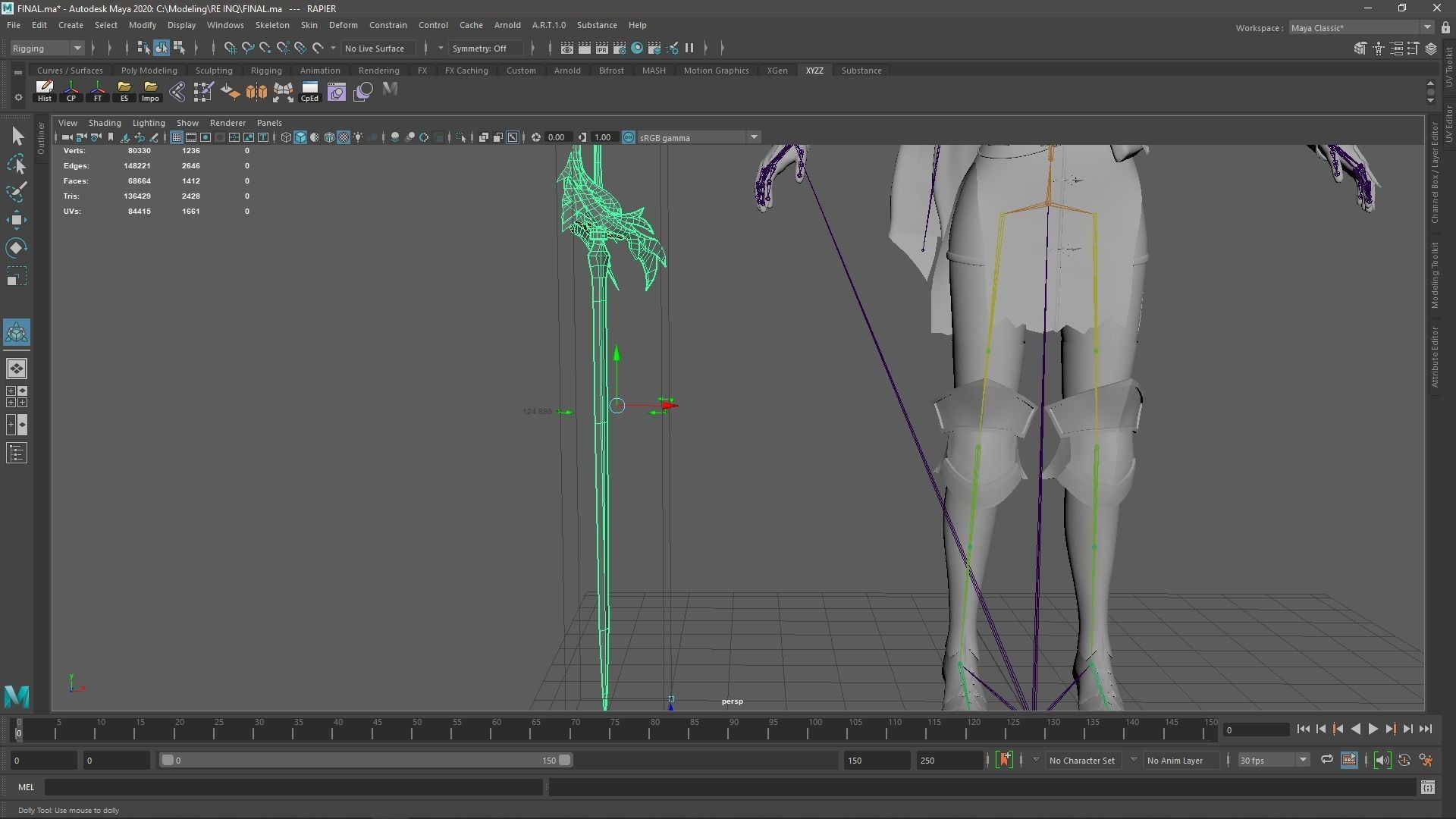1456x819 pixels.
Task: Click the Impo import shelf button
Action: (x=151, y=91)
